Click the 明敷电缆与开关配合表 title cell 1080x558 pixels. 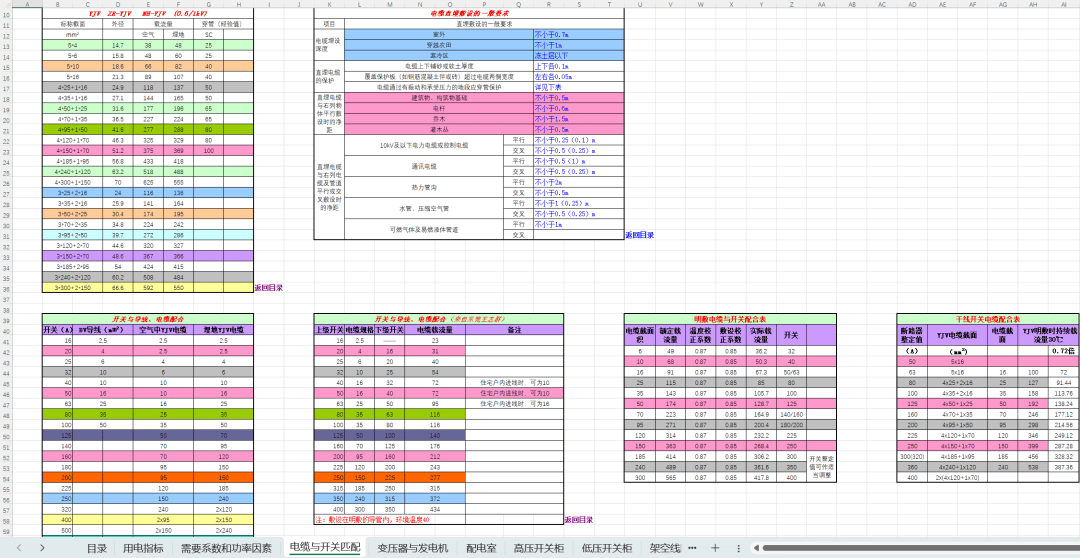pos(723,317)
